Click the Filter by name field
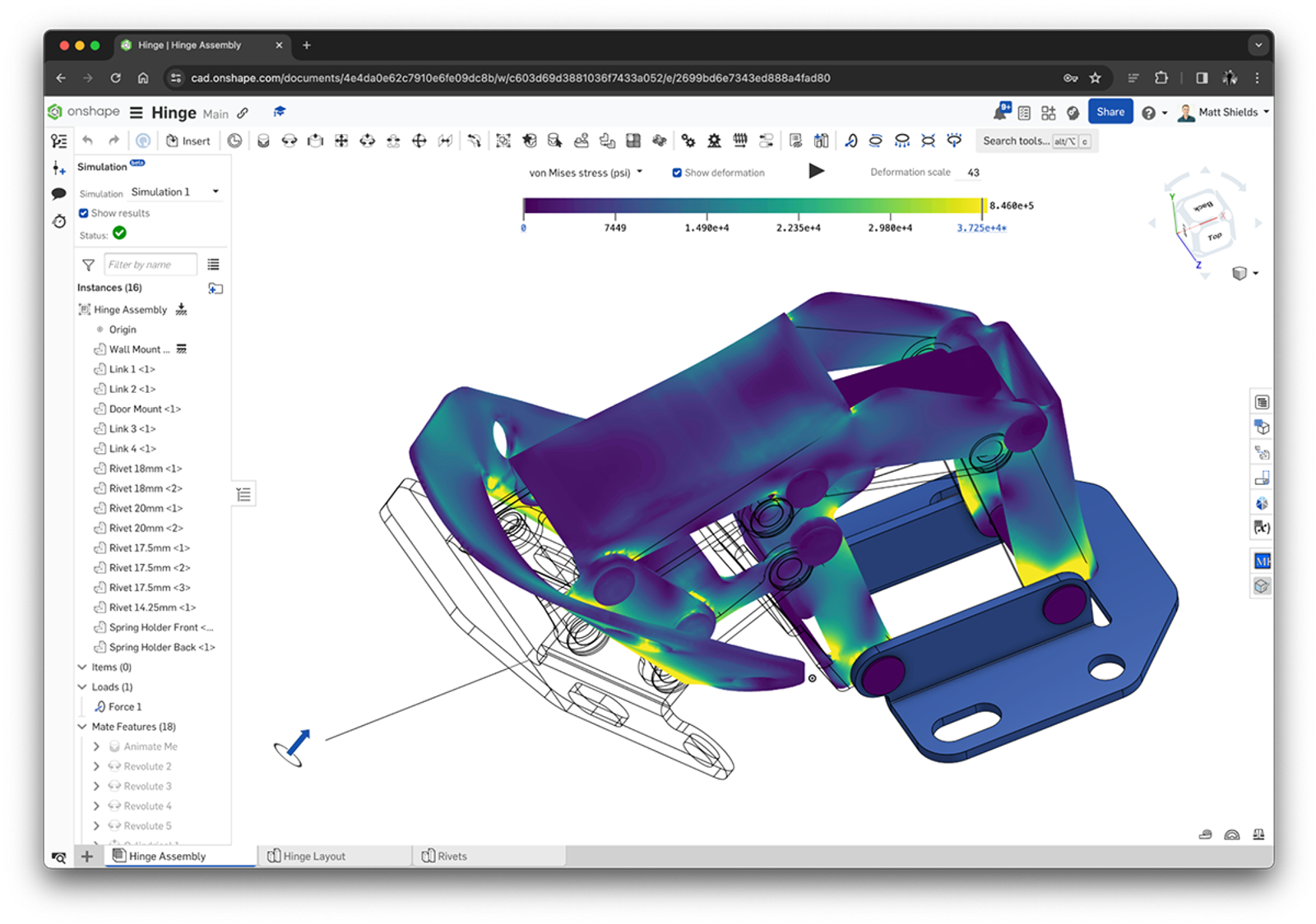Image resolution: width=1316 pixels, height=924 pixels. (151, 264)
